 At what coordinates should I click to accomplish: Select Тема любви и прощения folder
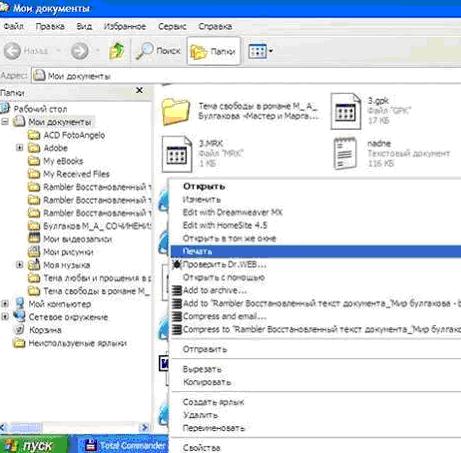[x=97, y=278]
